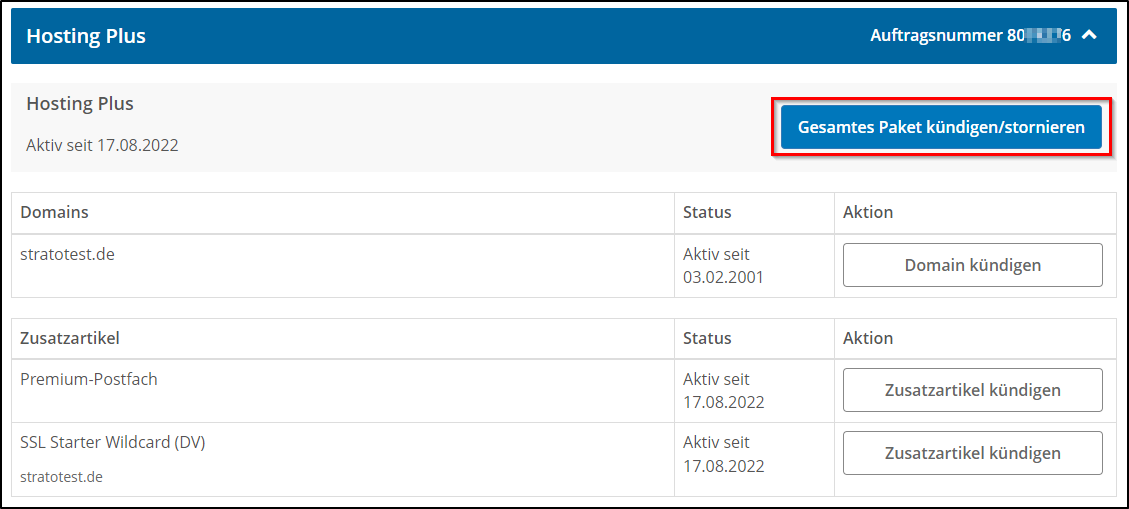Click the Hosting Plus header title

(86, 36)
